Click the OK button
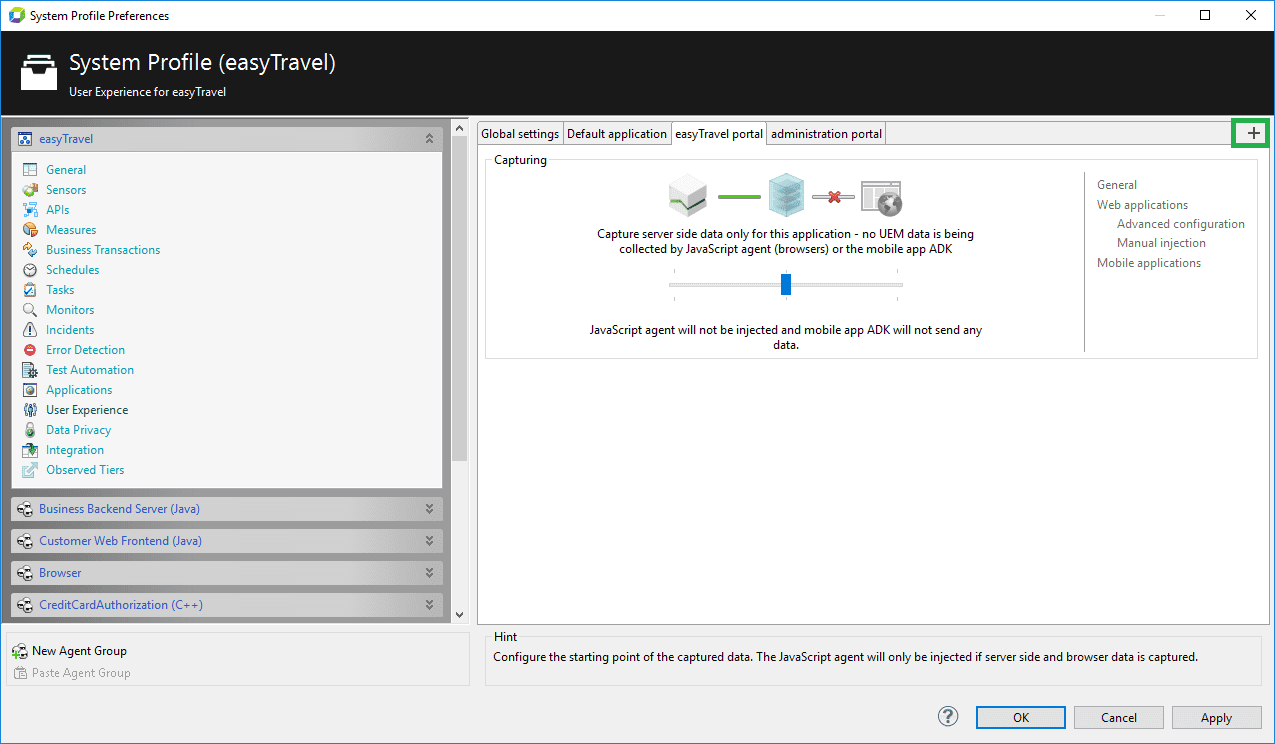Viewport: 1275px width, 744px height. tap(1021, 717)
